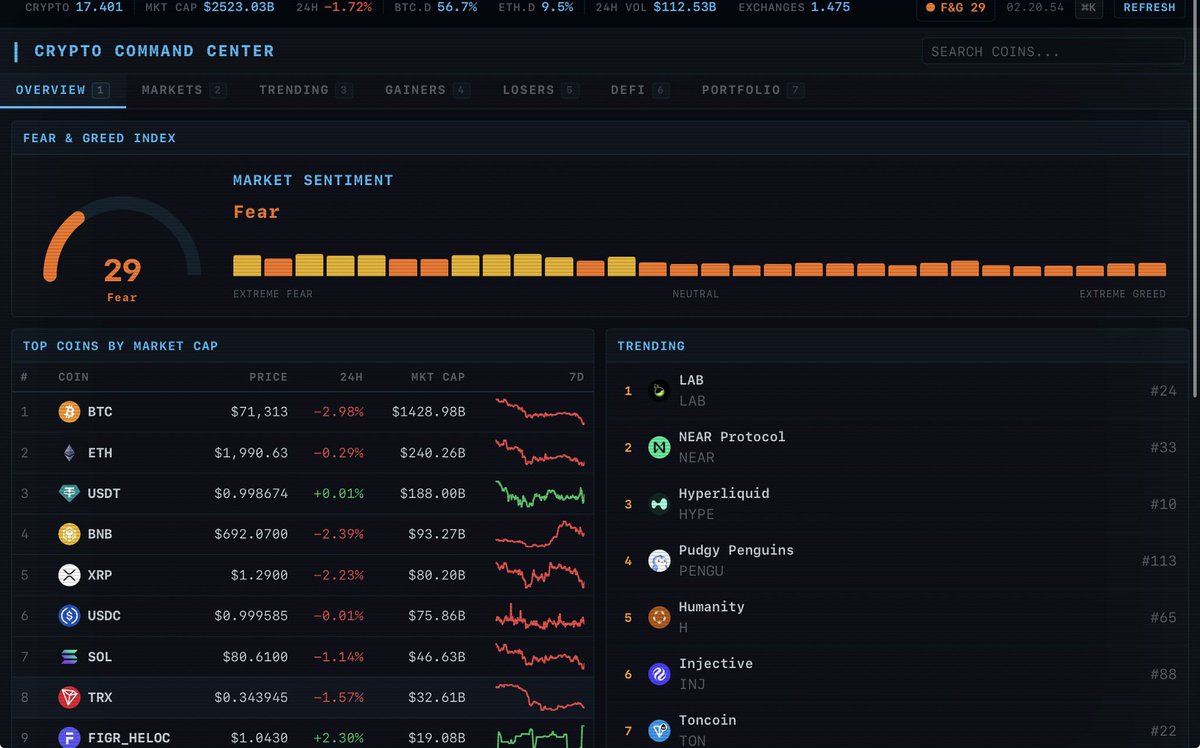
Task: Click the Refresh button
Action: (x=1149, y=8)
